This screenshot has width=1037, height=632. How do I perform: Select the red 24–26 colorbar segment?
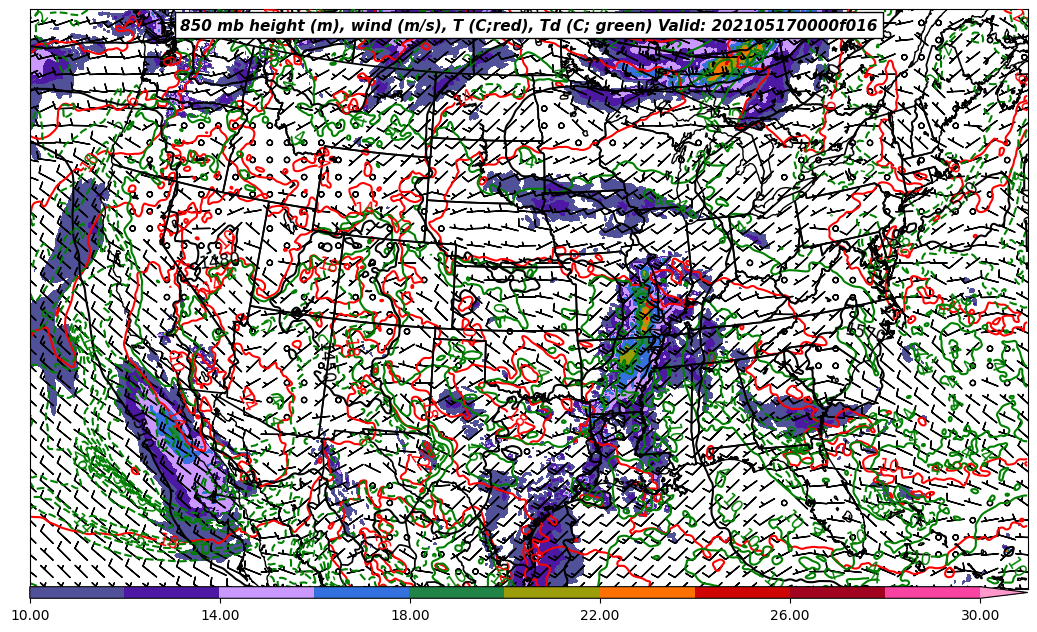[x=742, y=592]
